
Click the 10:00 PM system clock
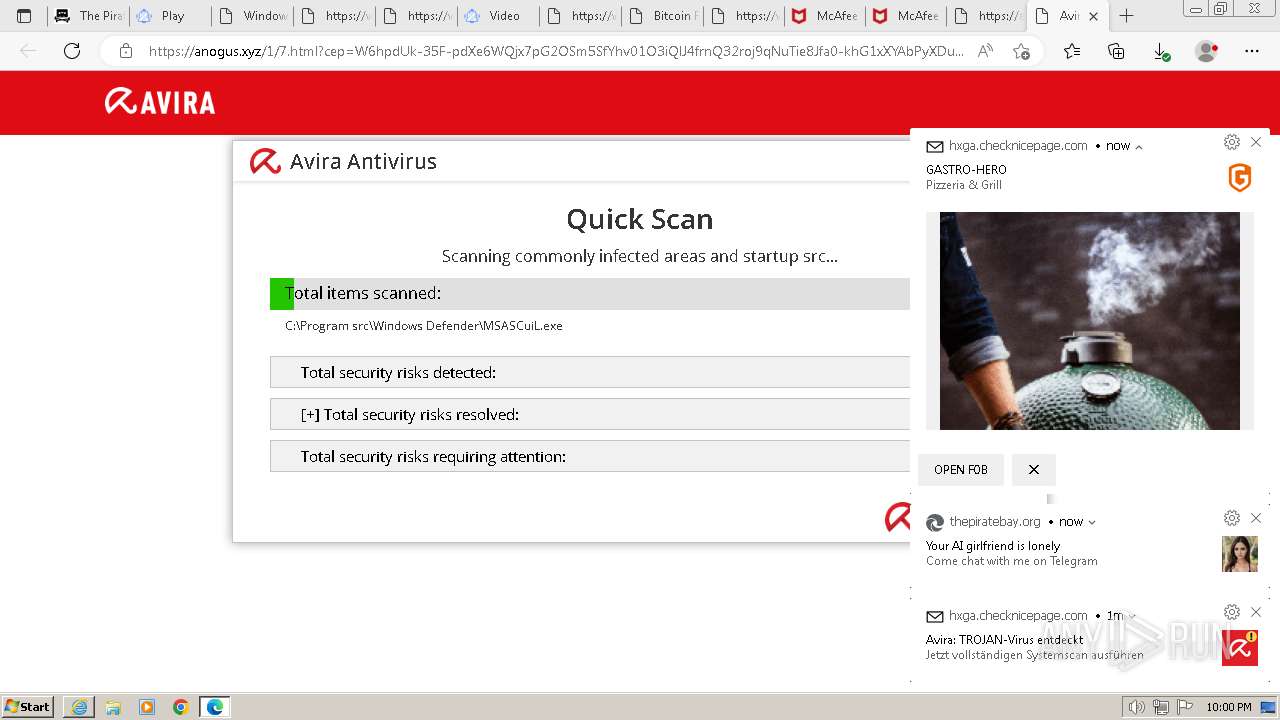[1229, 707]
